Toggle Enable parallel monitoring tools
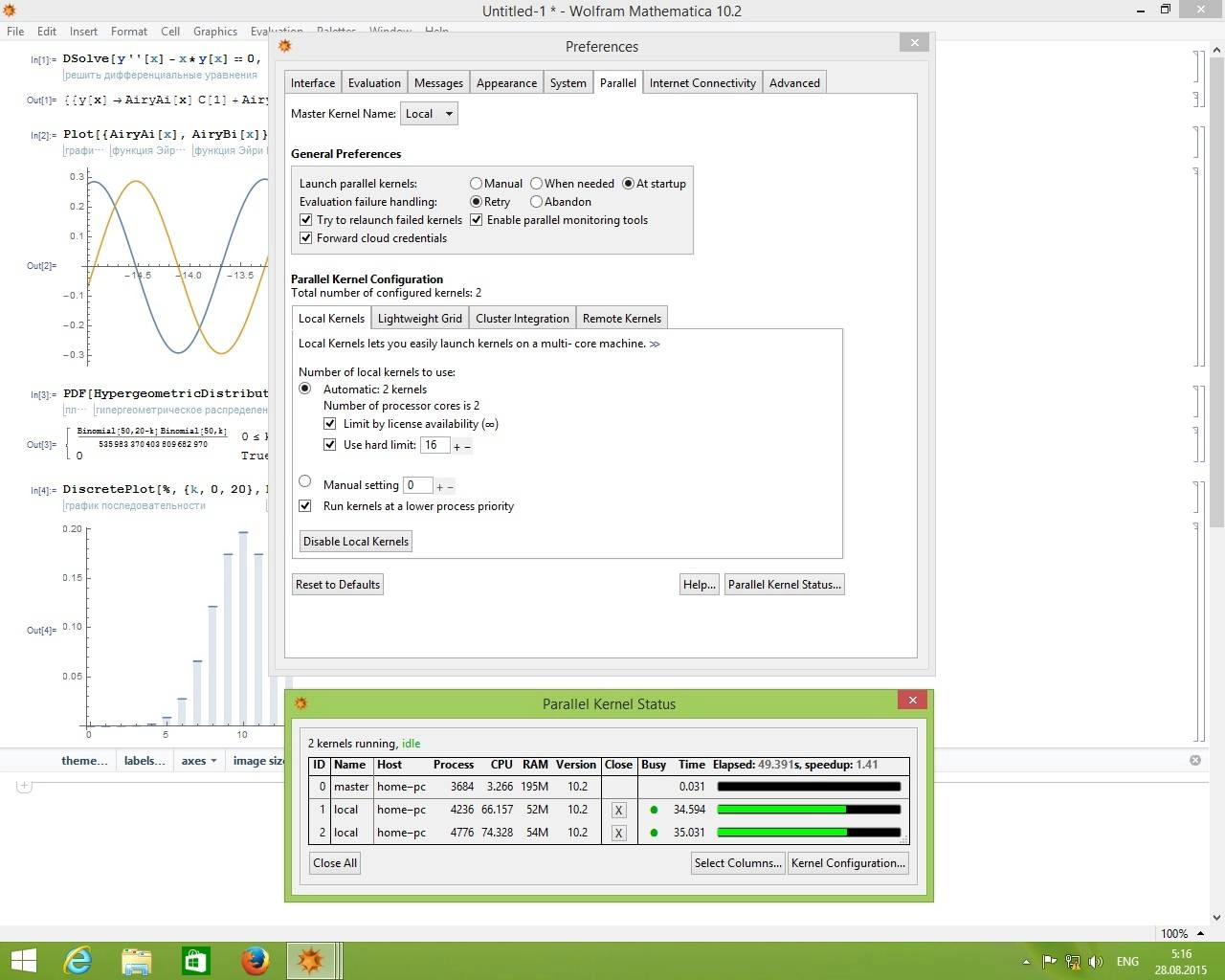 [x=476, y=220]
